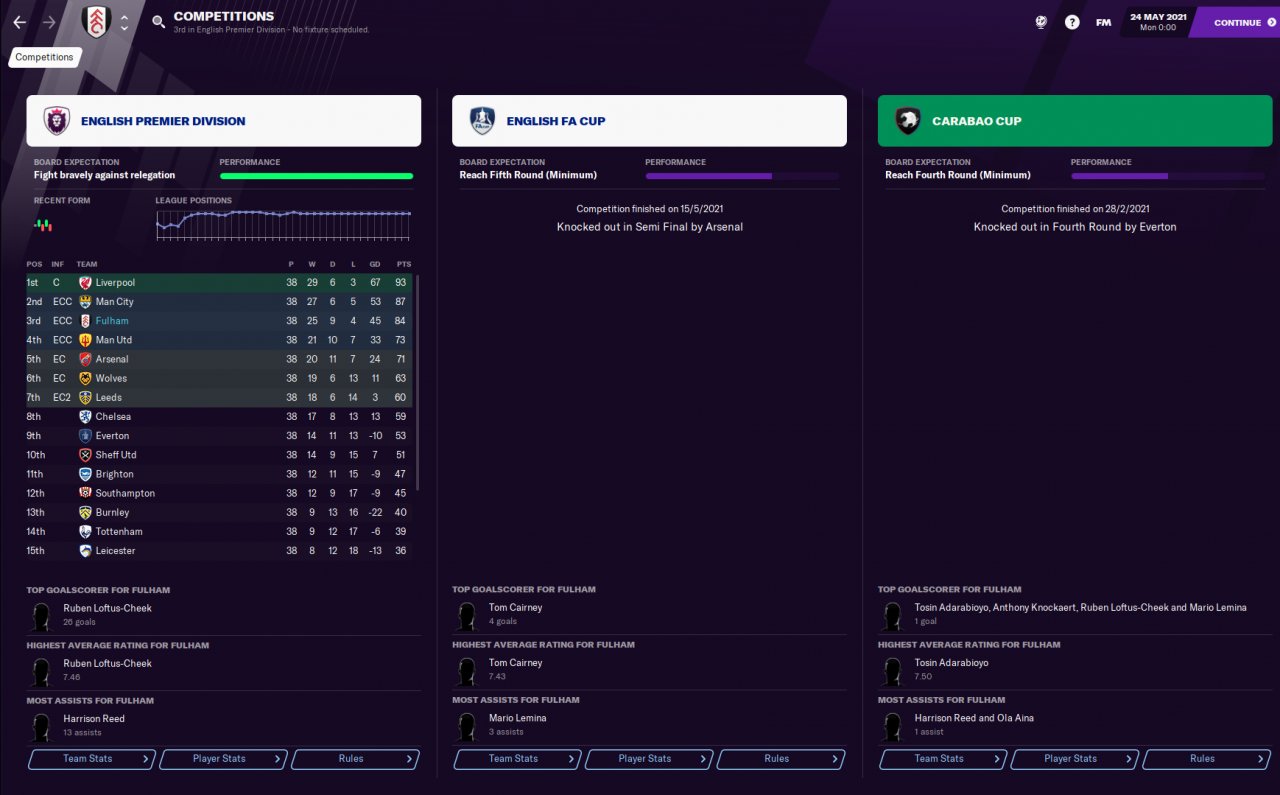Open Premier Division Player Stats
The image size is (1280, 795).
coord(224,759)
